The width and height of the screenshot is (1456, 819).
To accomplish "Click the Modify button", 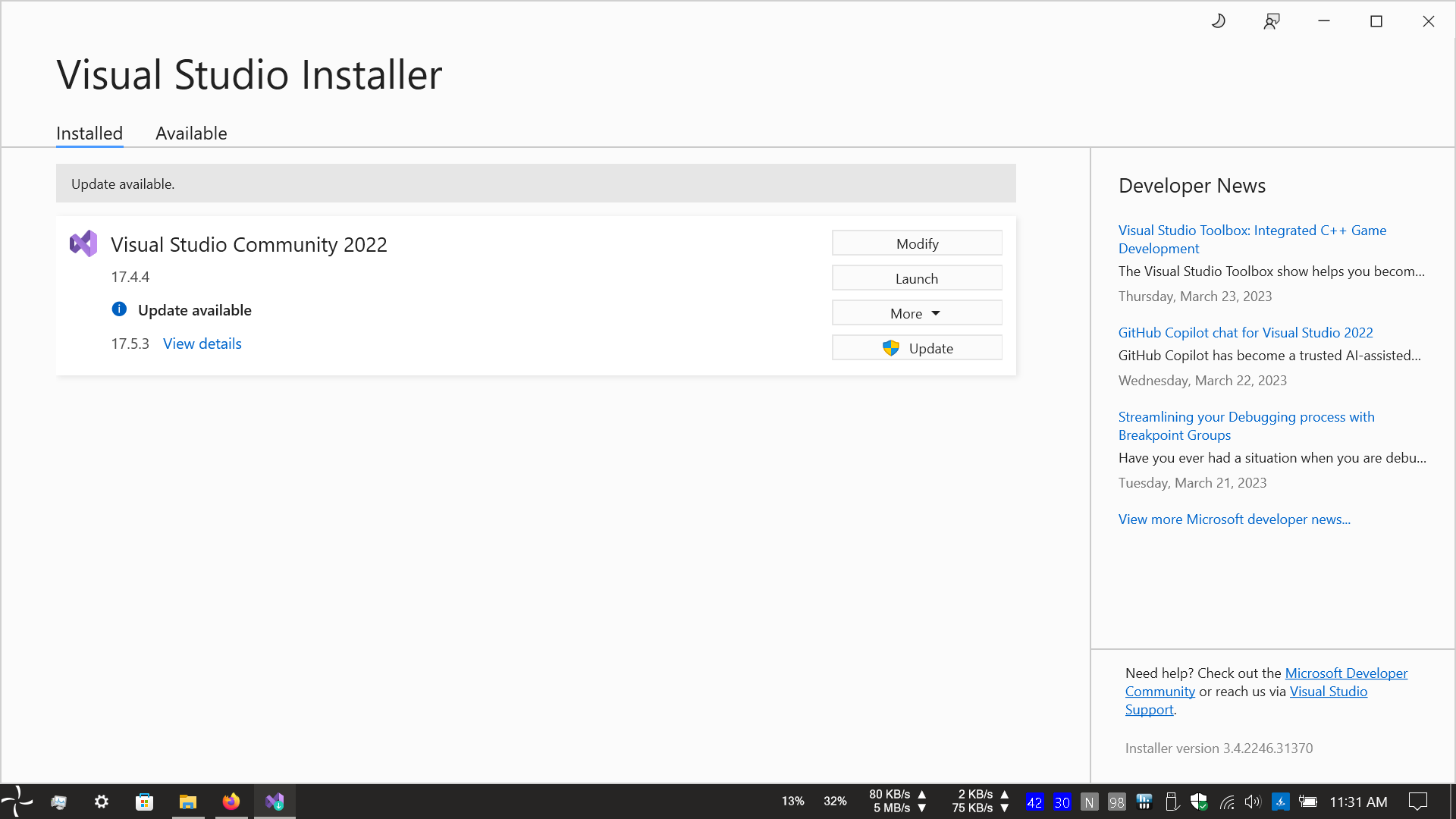I will tap(917, 243).
